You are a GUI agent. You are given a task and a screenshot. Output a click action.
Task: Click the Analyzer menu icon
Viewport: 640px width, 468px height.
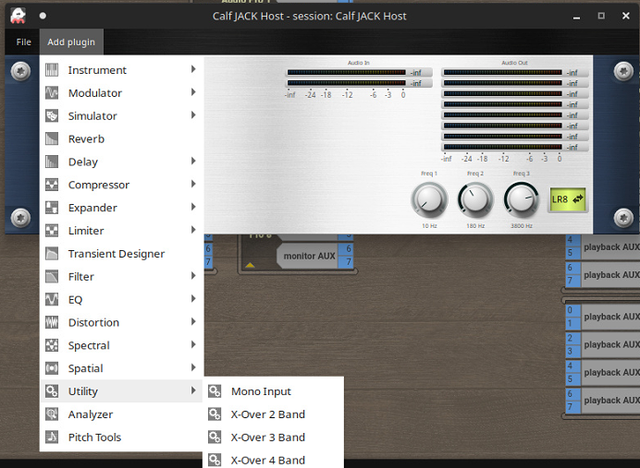51,414
